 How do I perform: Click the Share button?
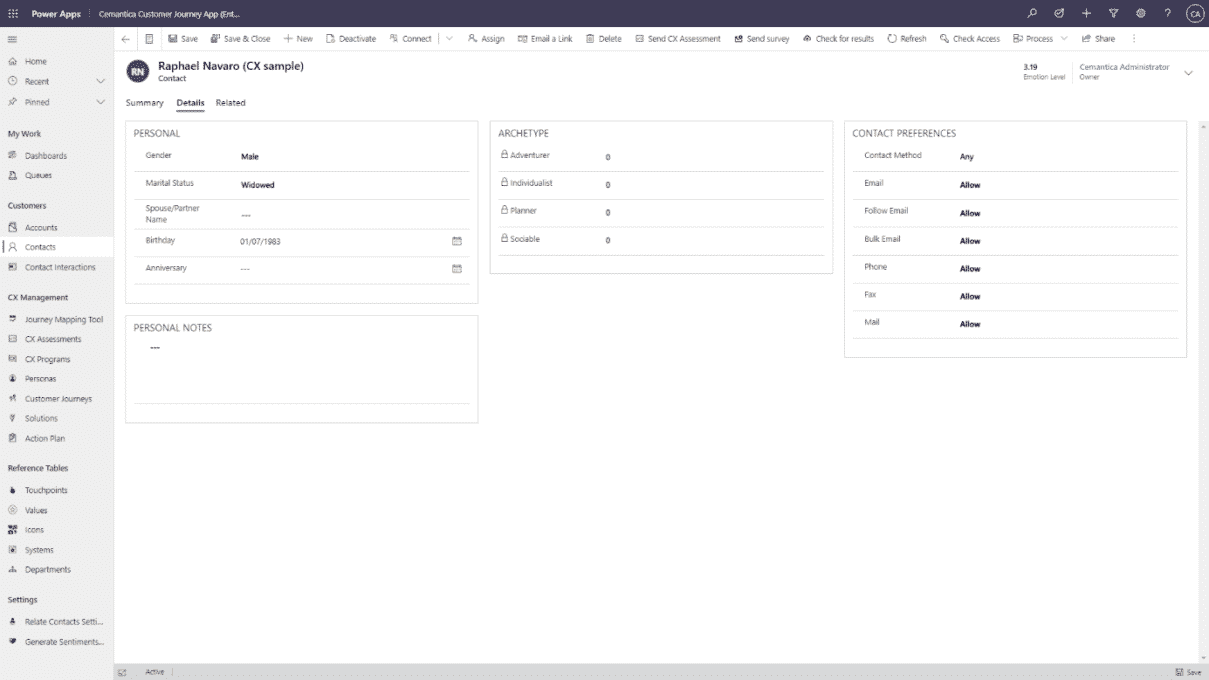point(1098,39)
